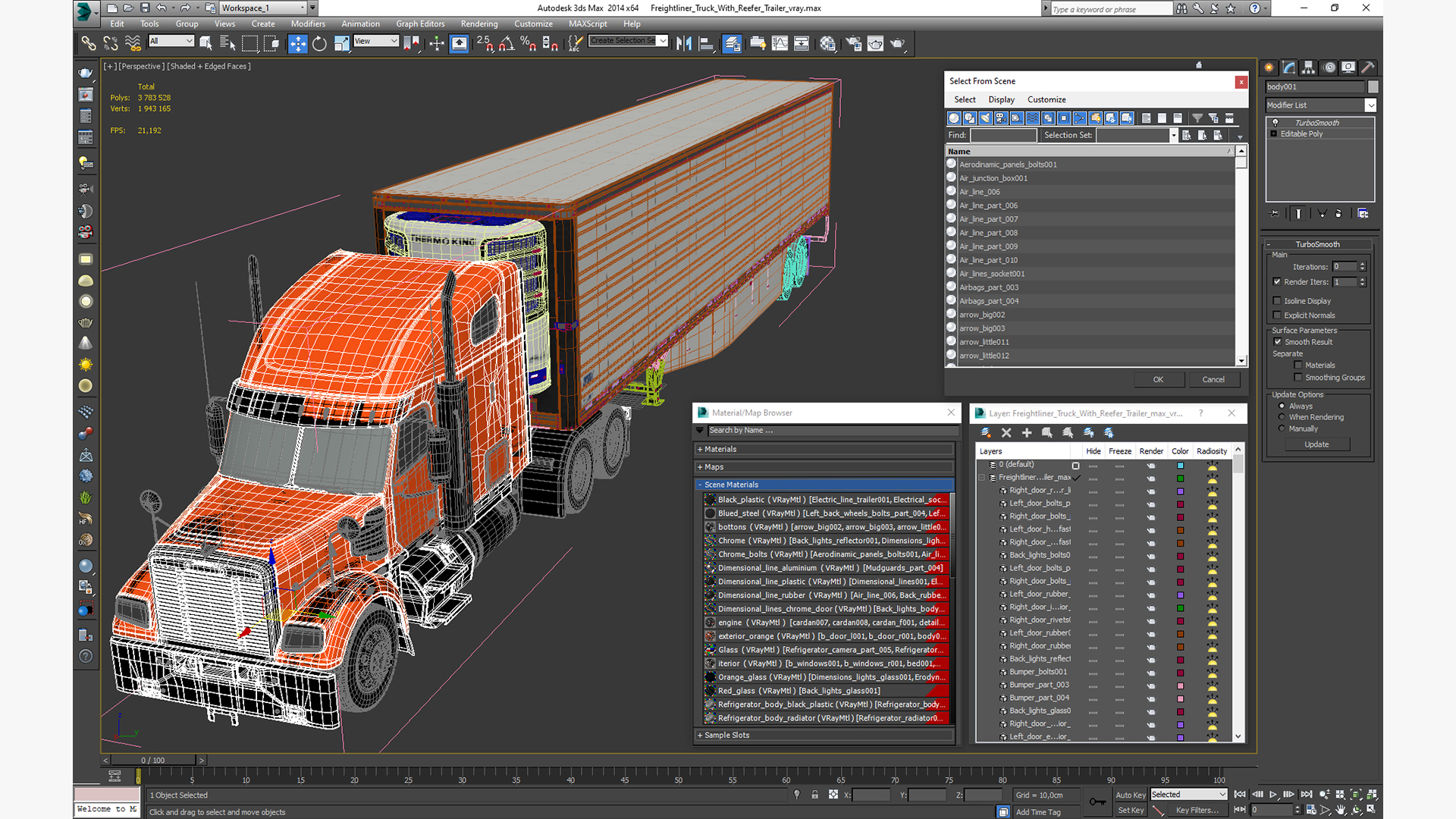The height and width of the screenshot is (819, 1456).
Task: Click the Select and Link icon
Action: (89, 44)
